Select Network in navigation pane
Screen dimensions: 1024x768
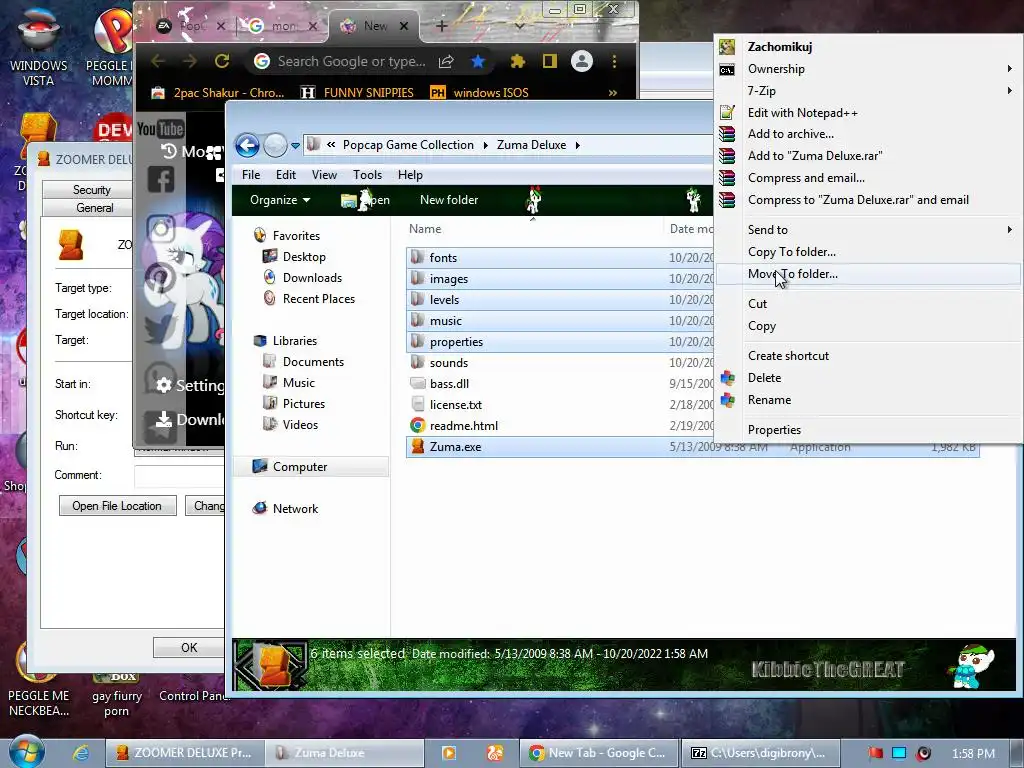pos(295,509)
